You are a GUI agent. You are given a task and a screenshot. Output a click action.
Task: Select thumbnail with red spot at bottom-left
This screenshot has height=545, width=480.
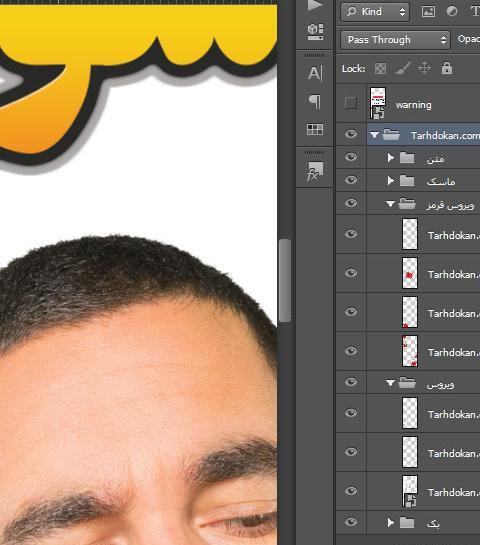click(x=410, y=312)
